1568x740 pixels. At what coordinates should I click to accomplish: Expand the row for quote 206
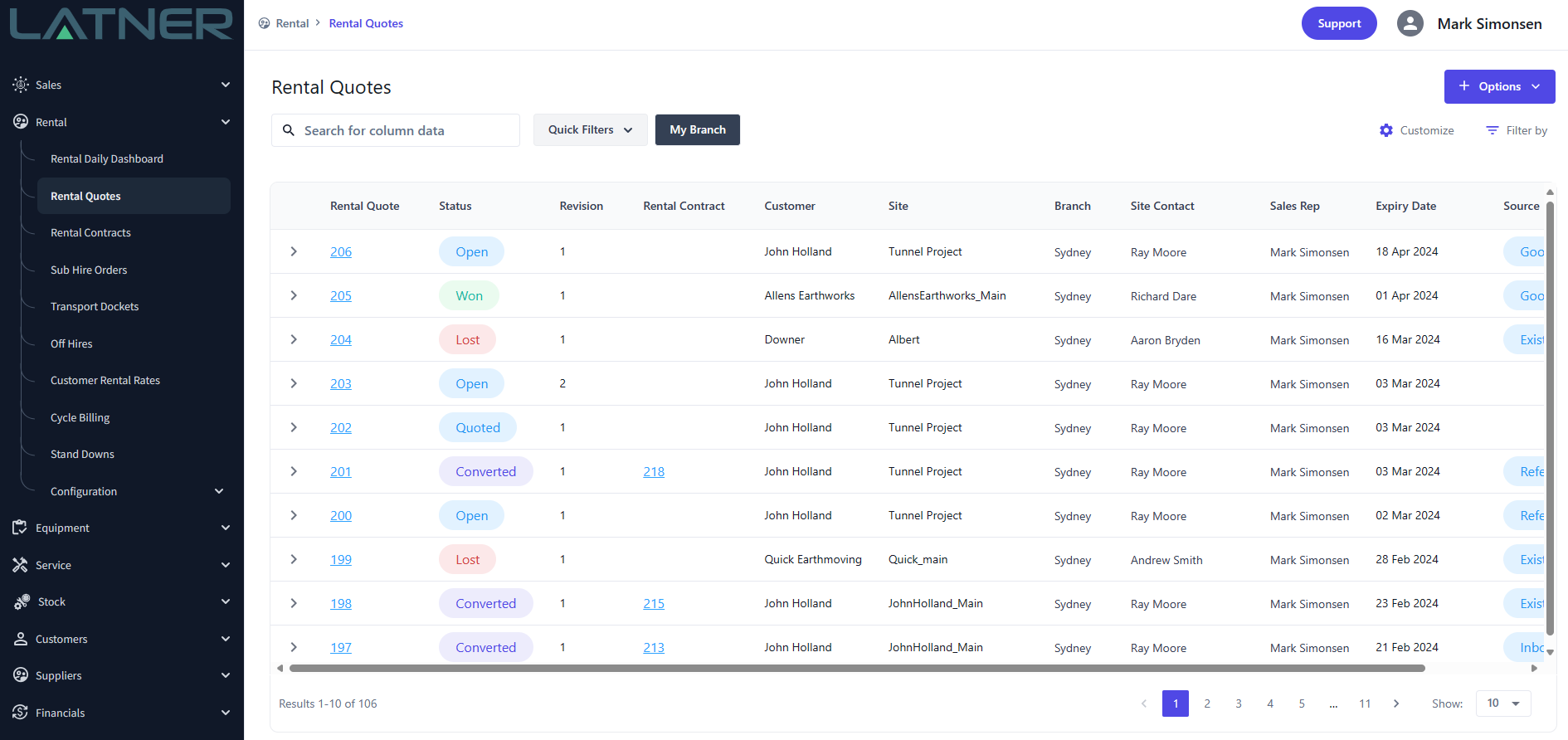[294, 251]
